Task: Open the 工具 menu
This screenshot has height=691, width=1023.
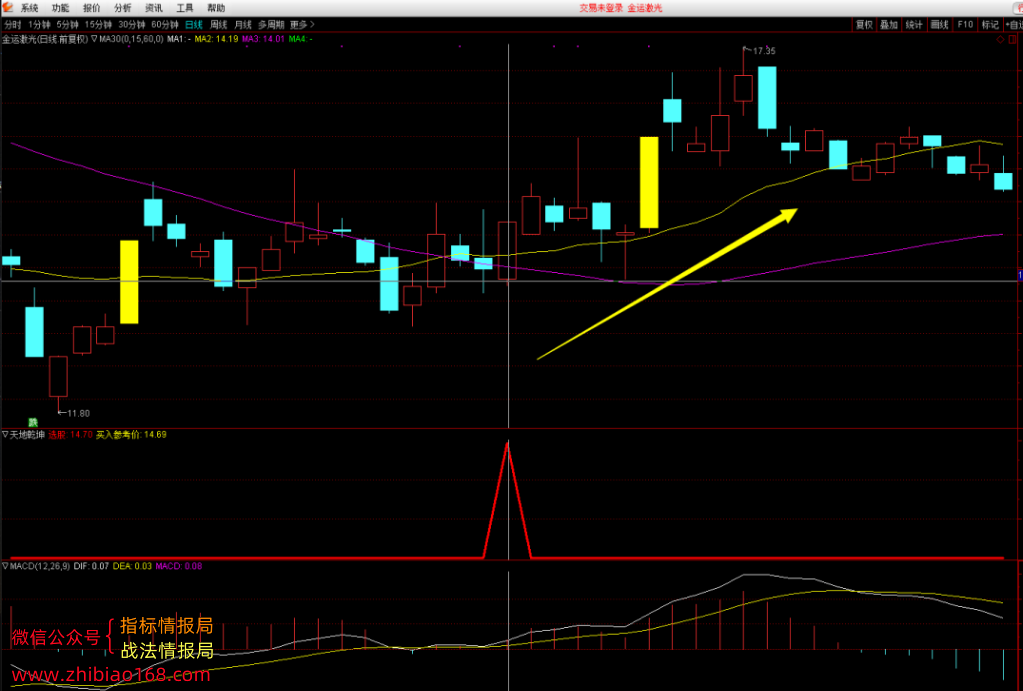Action: [x=185, y=8]
